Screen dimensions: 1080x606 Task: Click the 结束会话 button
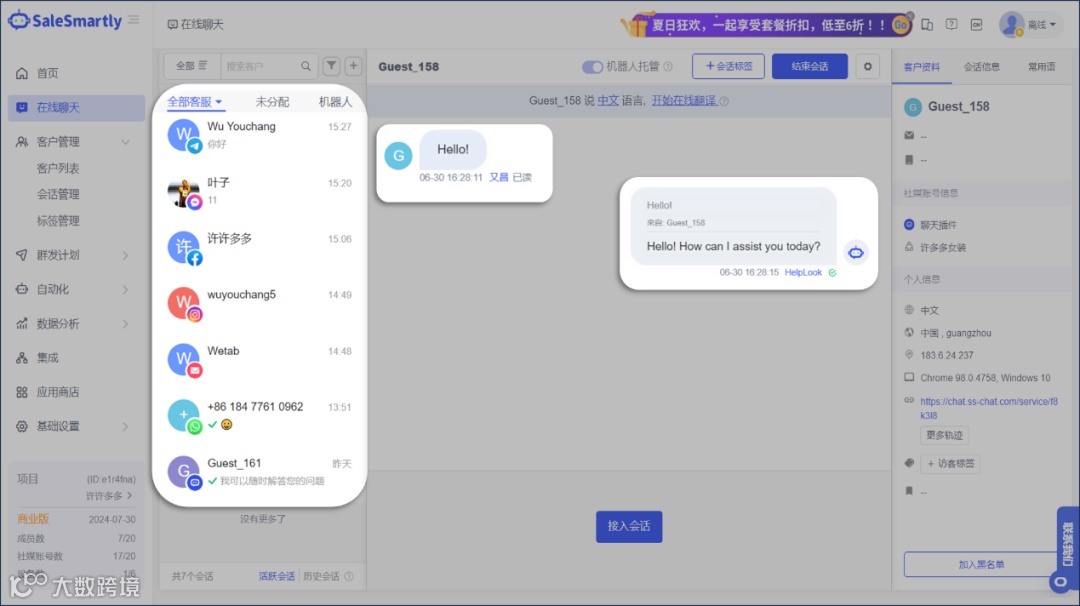coord(811,66)
